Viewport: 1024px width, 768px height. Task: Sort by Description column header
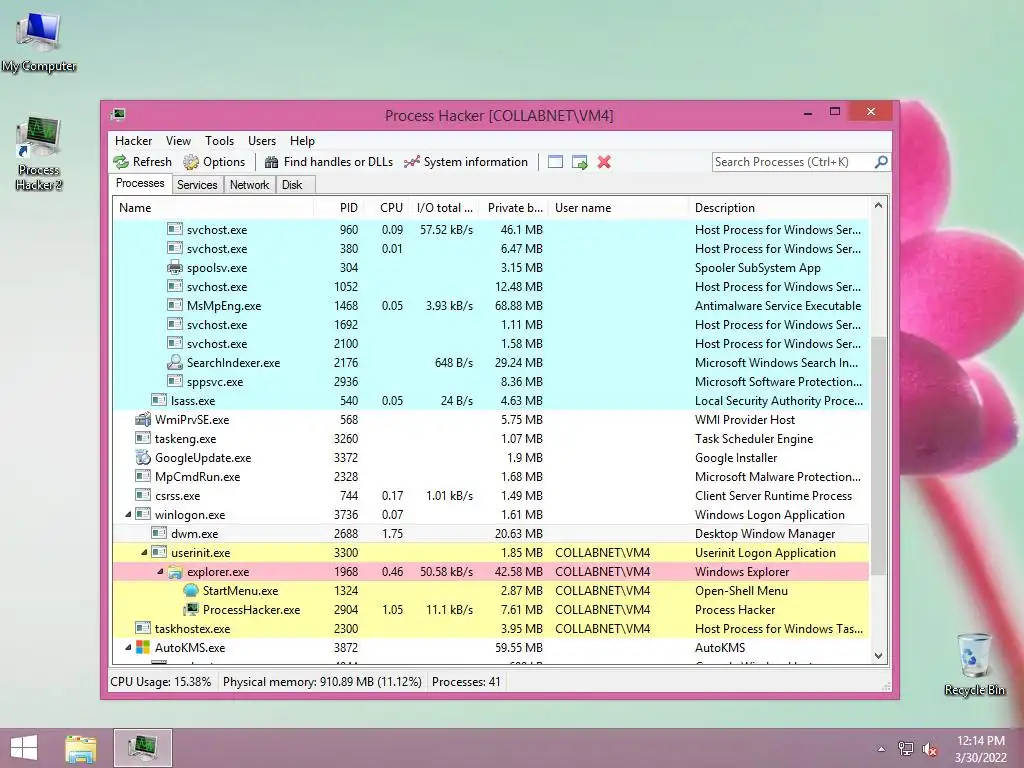coord(779,208)
